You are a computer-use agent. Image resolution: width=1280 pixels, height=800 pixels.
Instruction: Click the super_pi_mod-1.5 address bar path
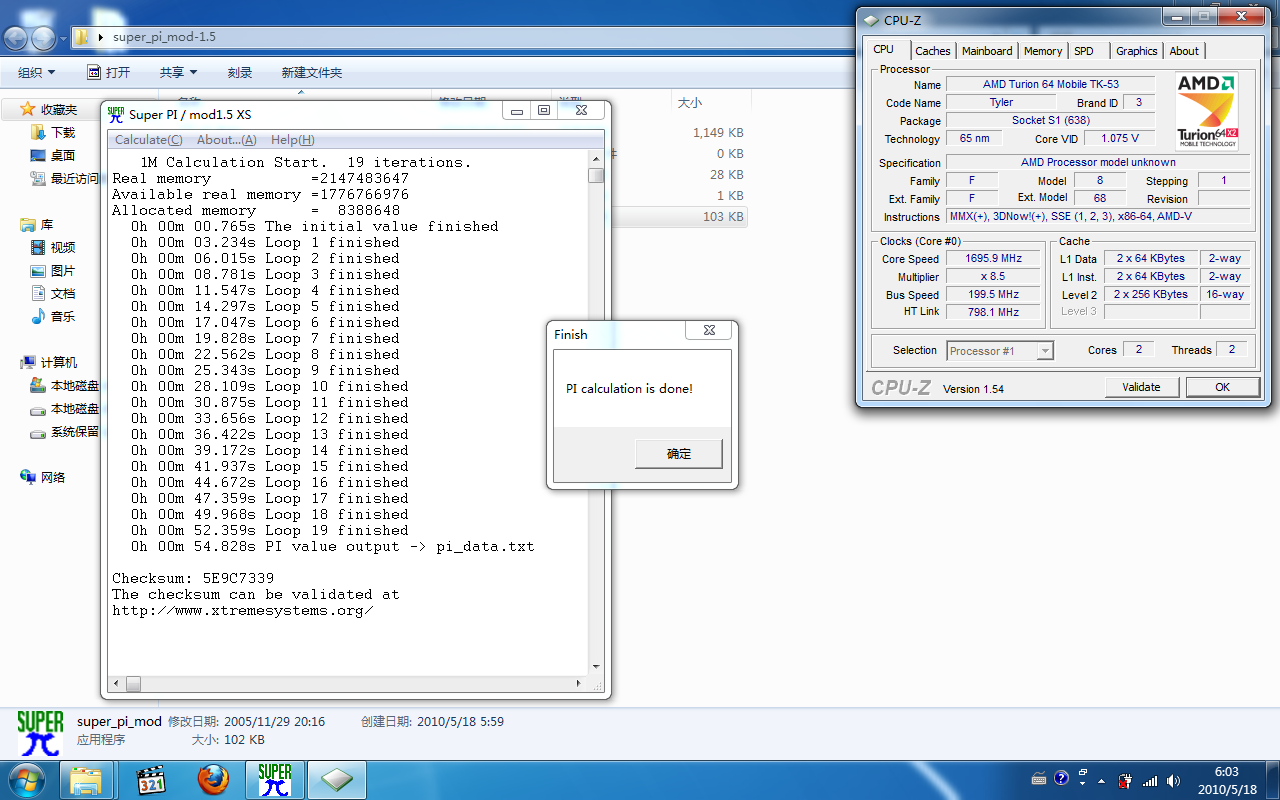(164, 37)
